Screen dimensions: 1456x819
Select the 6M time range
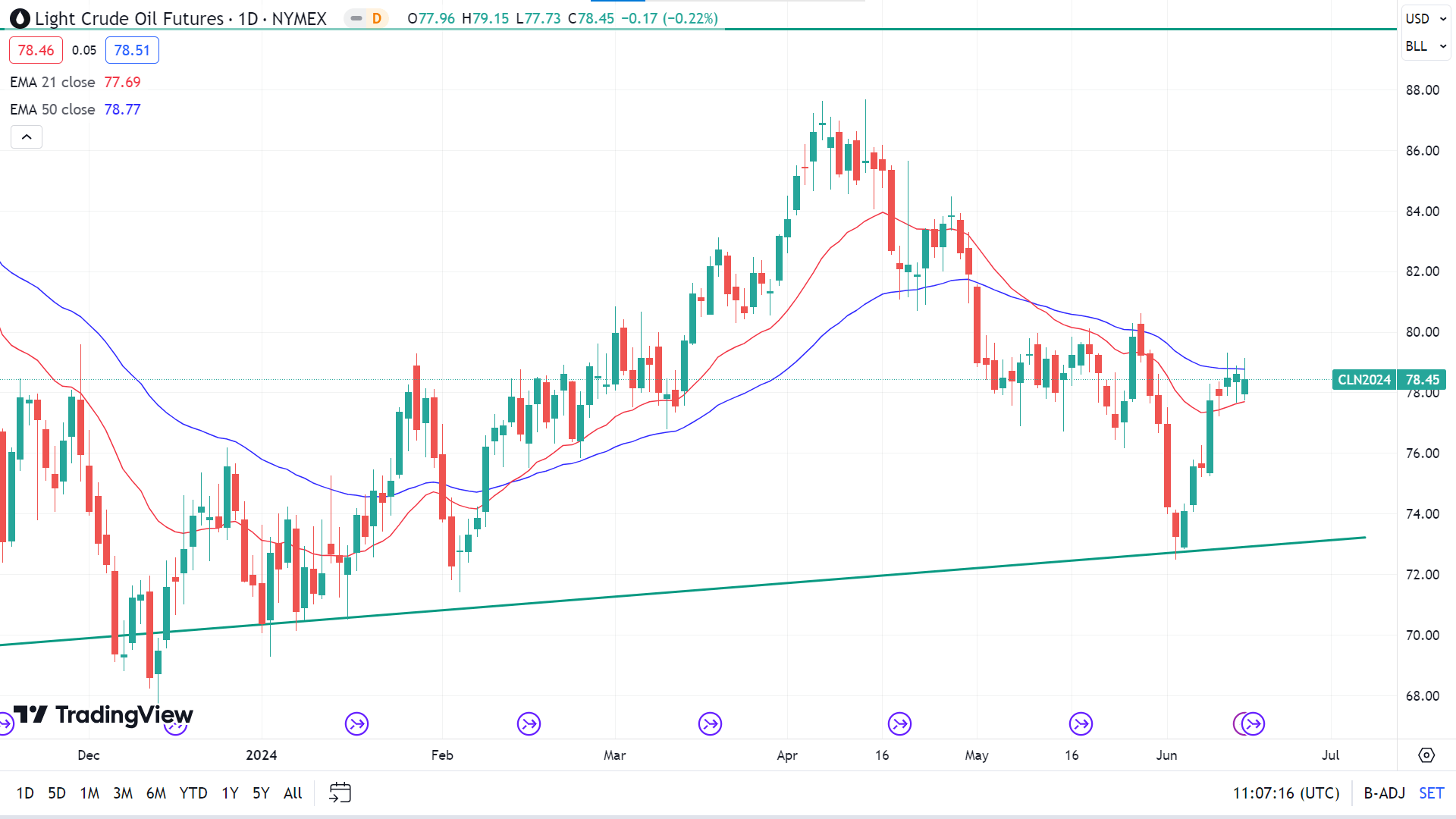(x=155, y=792)
